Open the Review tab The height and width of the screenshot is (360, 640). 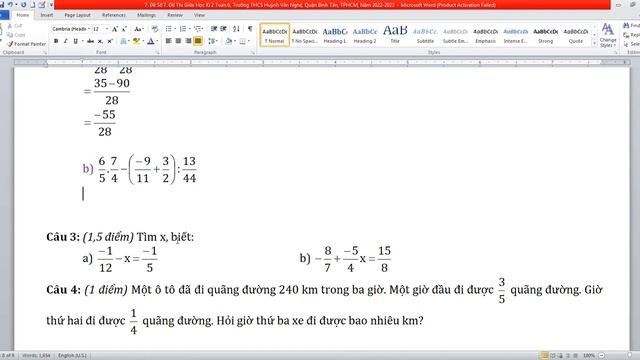point(175,15)
